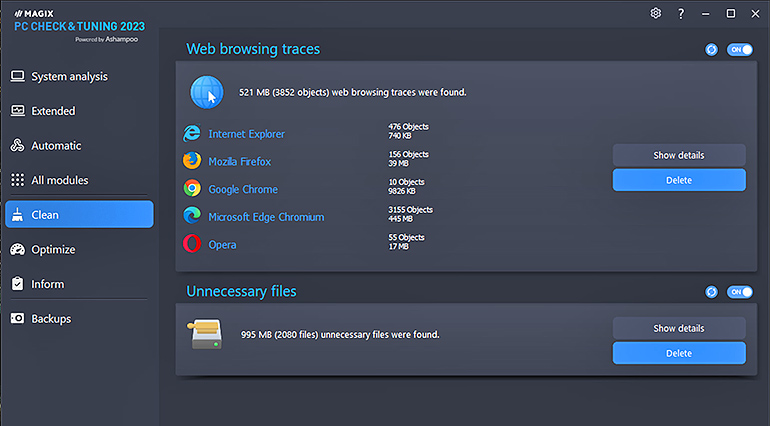Screen dimensions: 770x426
Task: Show details for web browsing traces
Action: coord(679,155)
